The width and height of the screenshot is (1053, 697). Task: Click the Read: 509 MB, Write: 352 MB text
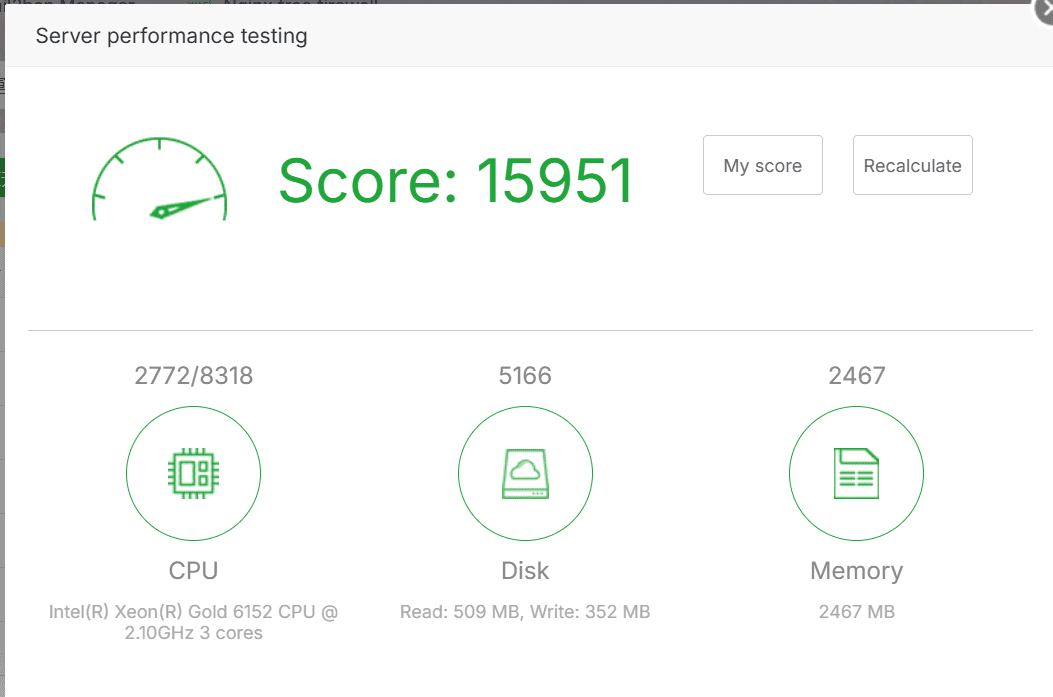click(525, 612)
